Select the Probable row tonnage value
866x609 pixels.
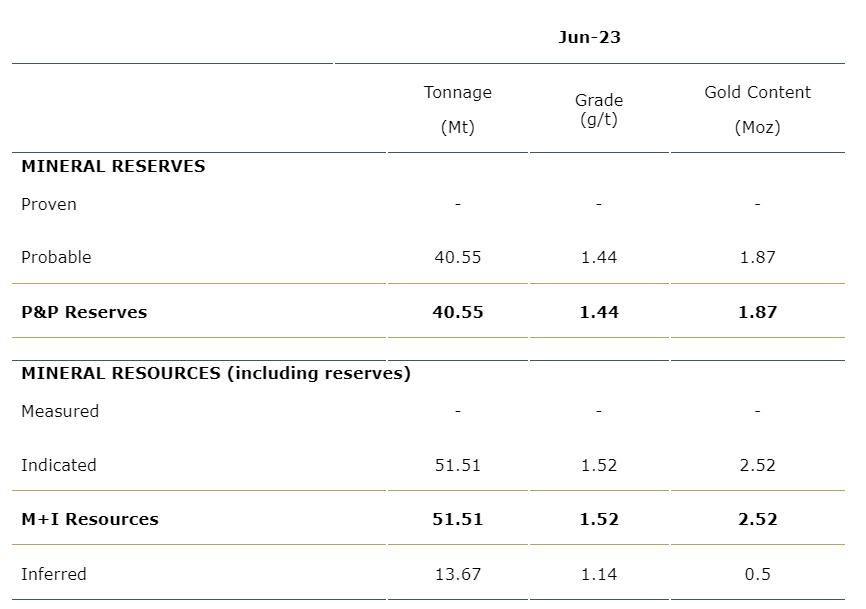457,257
